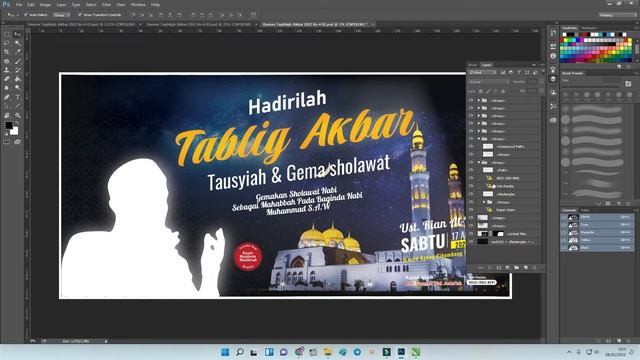640x360 pixels.
Task: Select the Paint Bucket tool
Action: click(x=17, y=79)
